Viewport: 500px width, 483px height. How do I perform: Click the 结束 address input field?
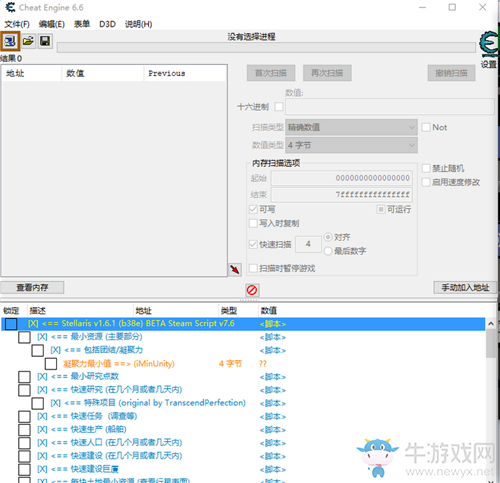click(342, 194)
